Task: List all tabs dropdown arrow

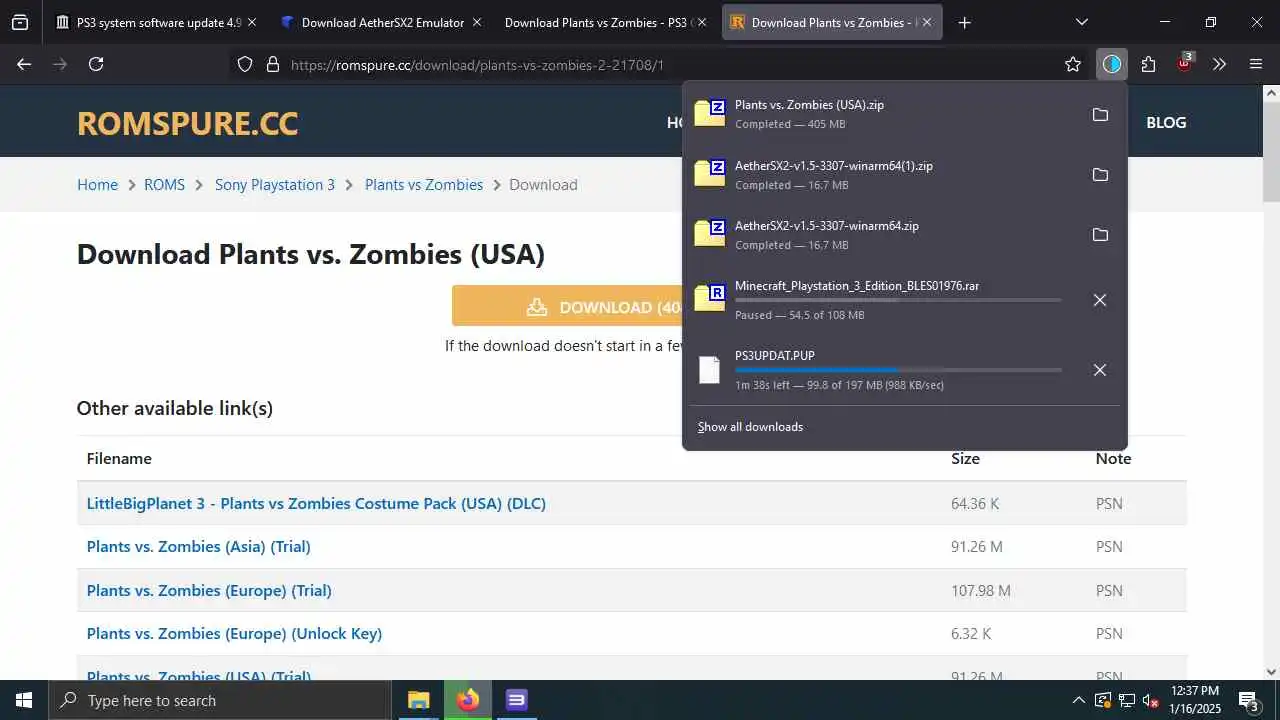Action: (1081, 22)
